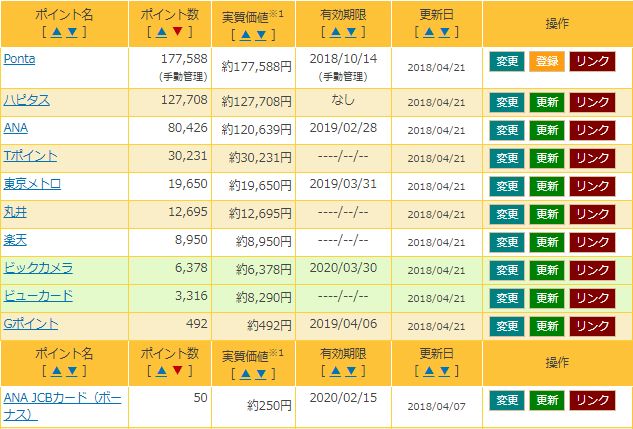Open the Ponta link
Viewport: 633px width, 429px height.
pos(19,59)
